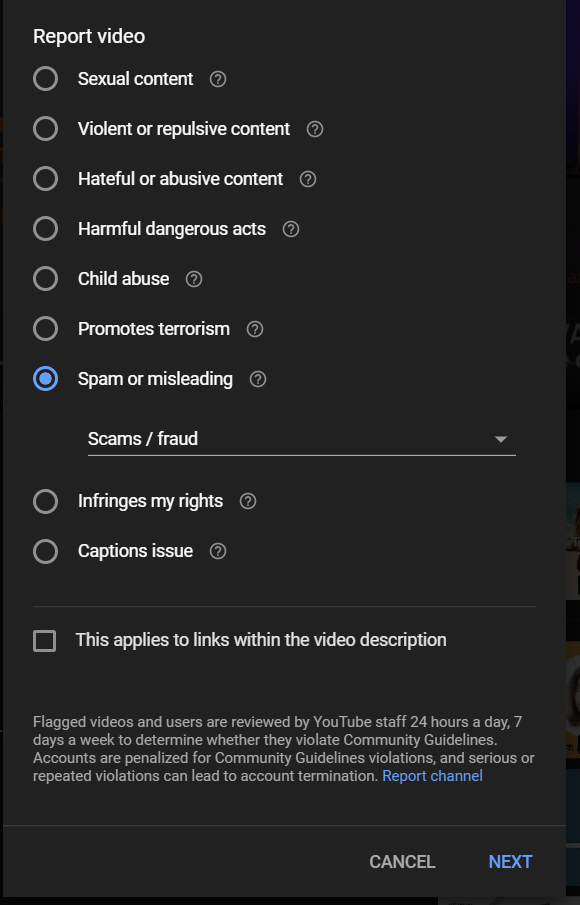Viewport: 580px width, 905px height.
Task: Select the Captions issue radio button
Action: (46, 551)
